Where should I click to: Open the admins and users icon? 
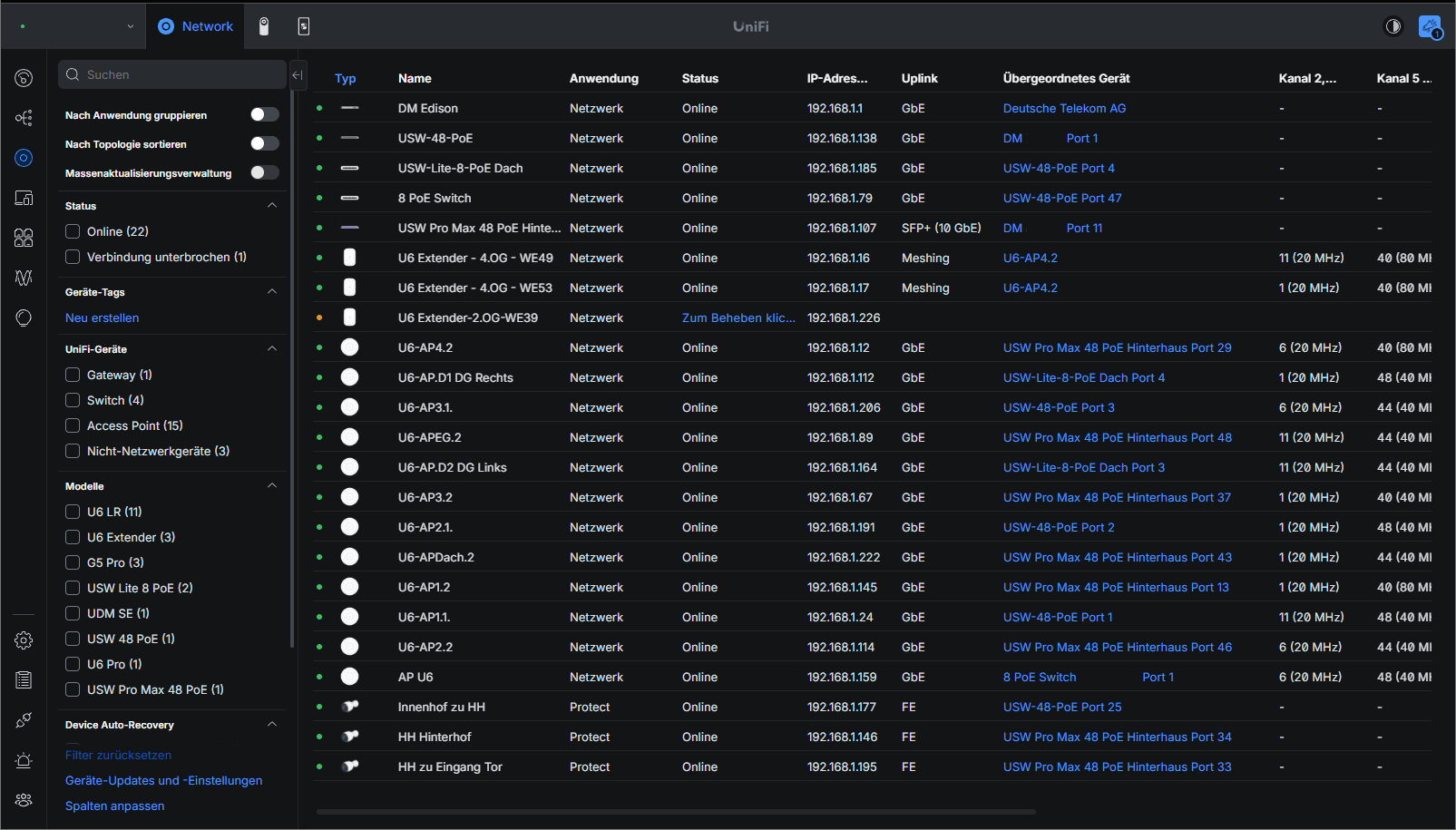[x=24, y=800]
